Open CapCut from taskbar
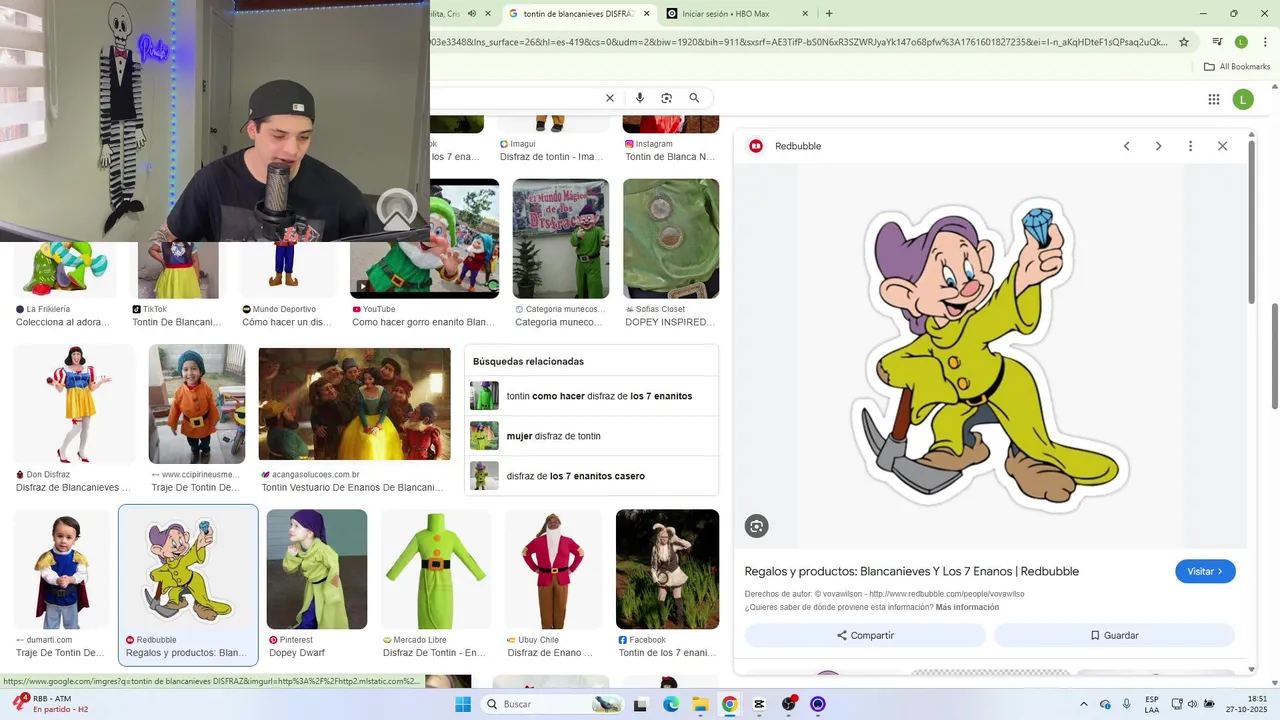The width and height of the screenshot is (1280, 720). (x=759, y=704)
